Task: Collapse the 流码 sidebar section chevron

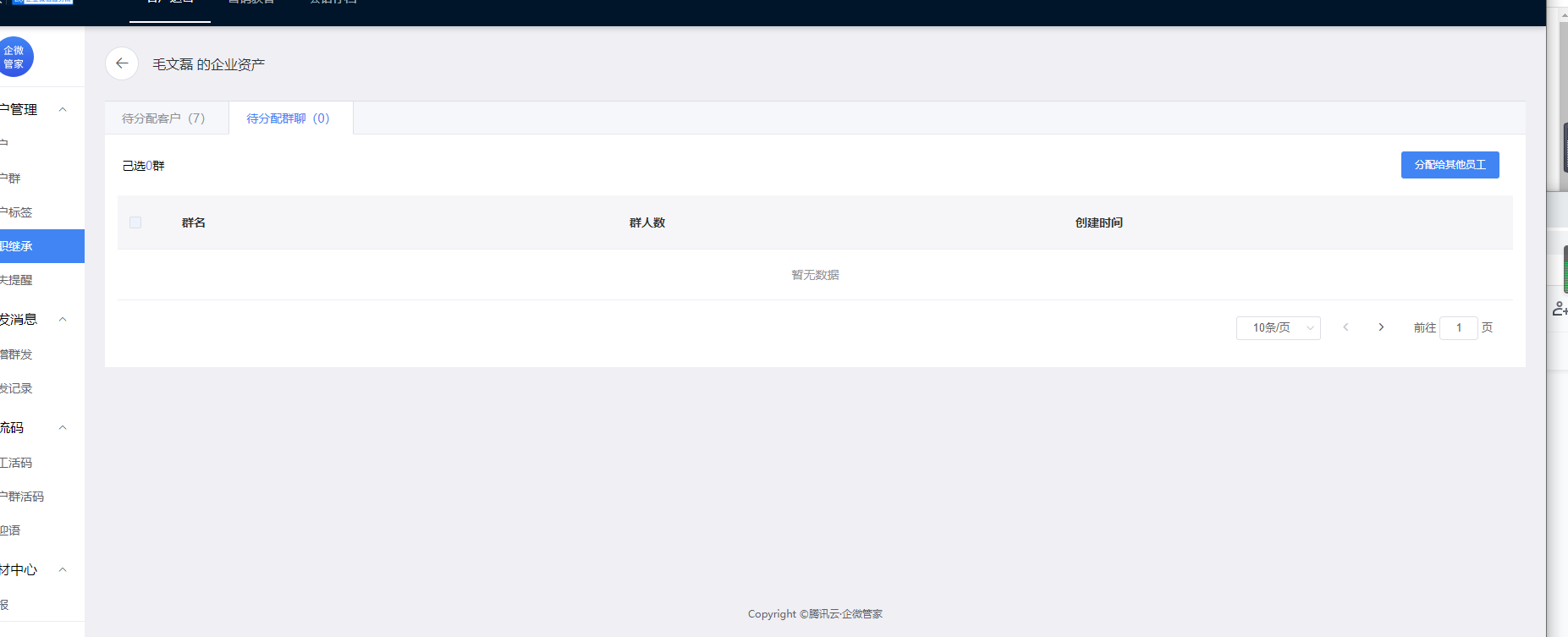Action: tap(63, 427)
